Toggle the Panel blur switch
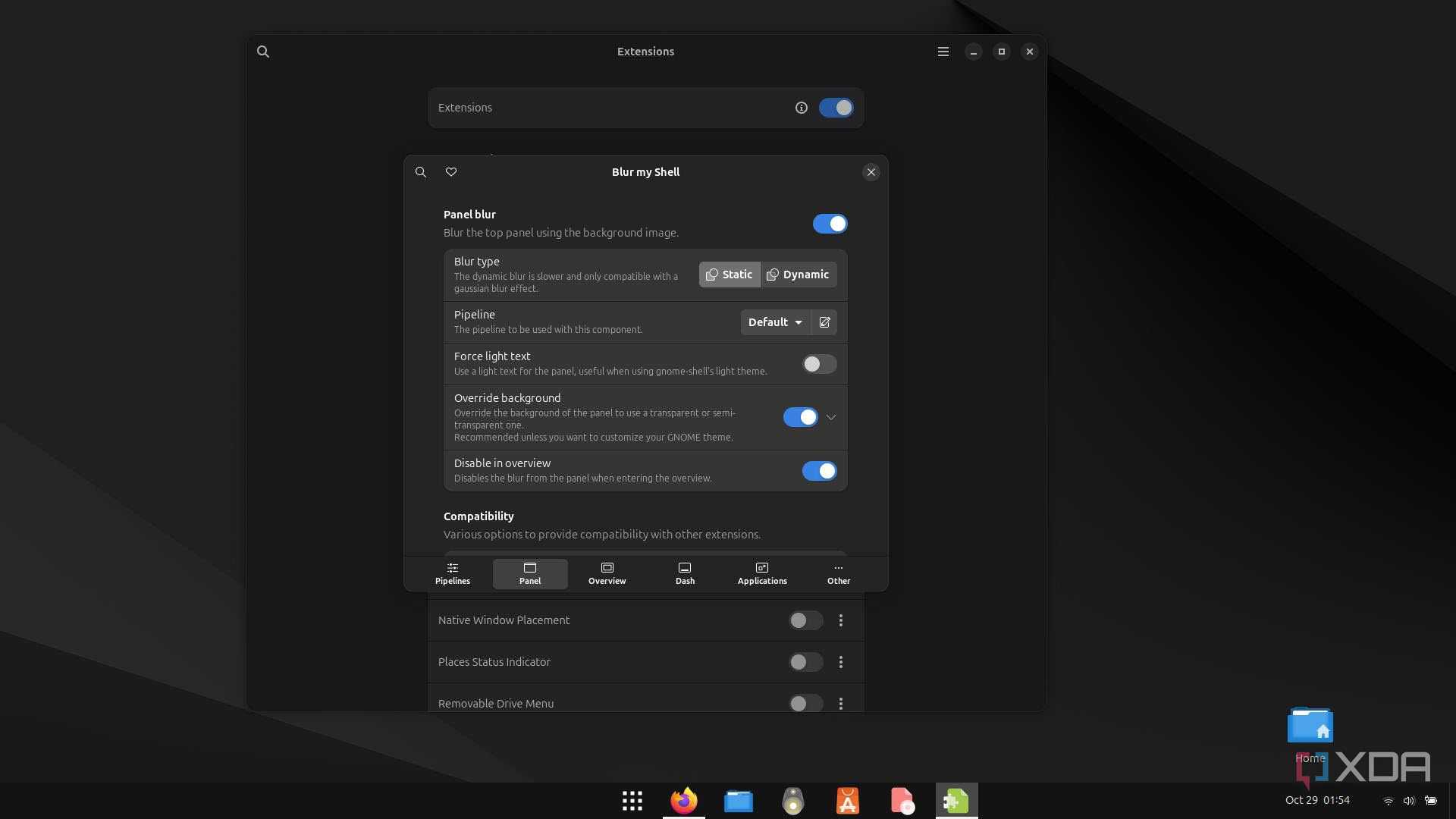Viewport: 1456px width, 819px height. [830, 224]
